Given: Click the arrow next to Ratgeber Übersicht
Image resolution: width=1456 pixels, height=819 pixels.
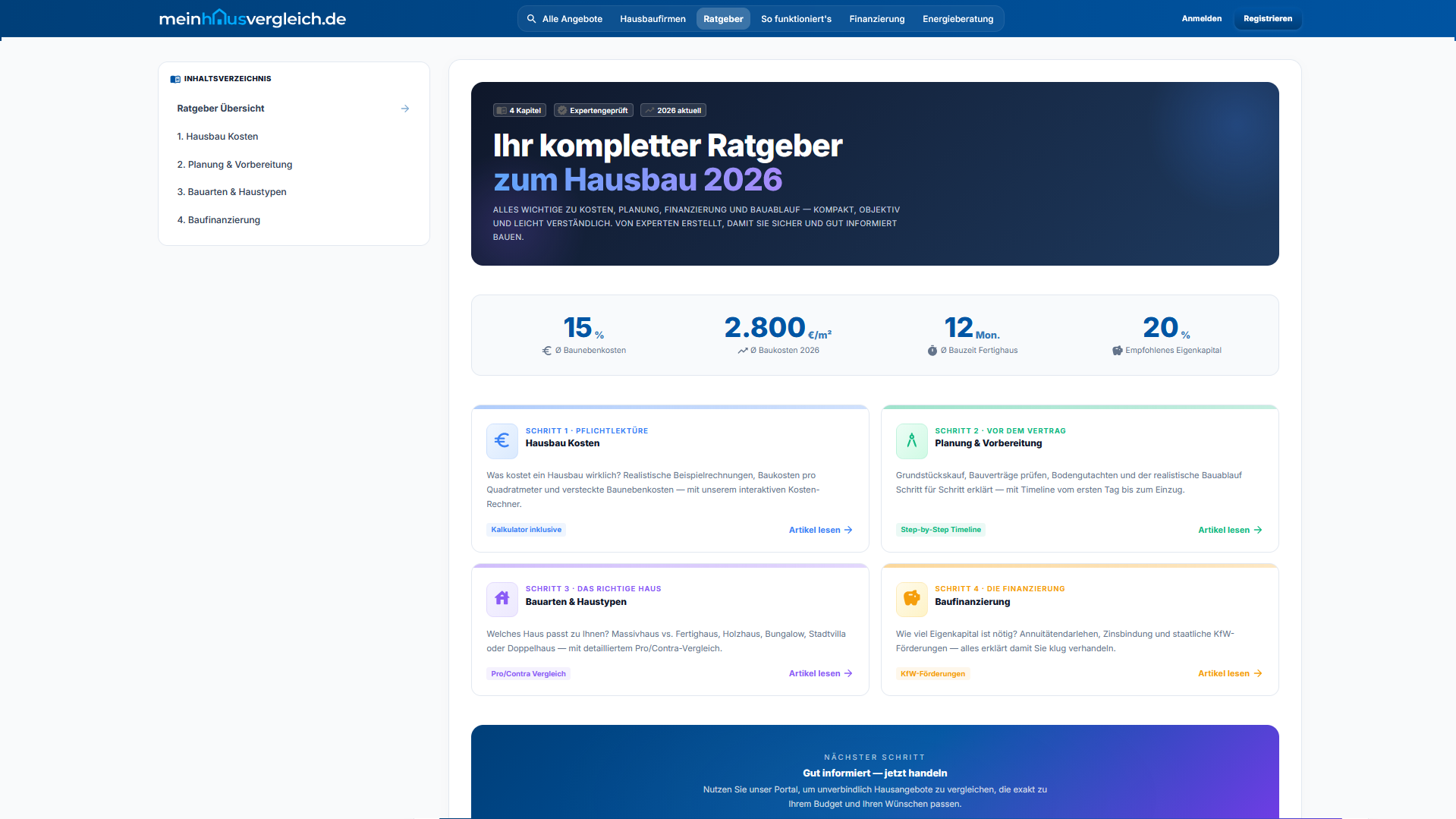Looking at the screenshot, I should (x=405, y=109).
